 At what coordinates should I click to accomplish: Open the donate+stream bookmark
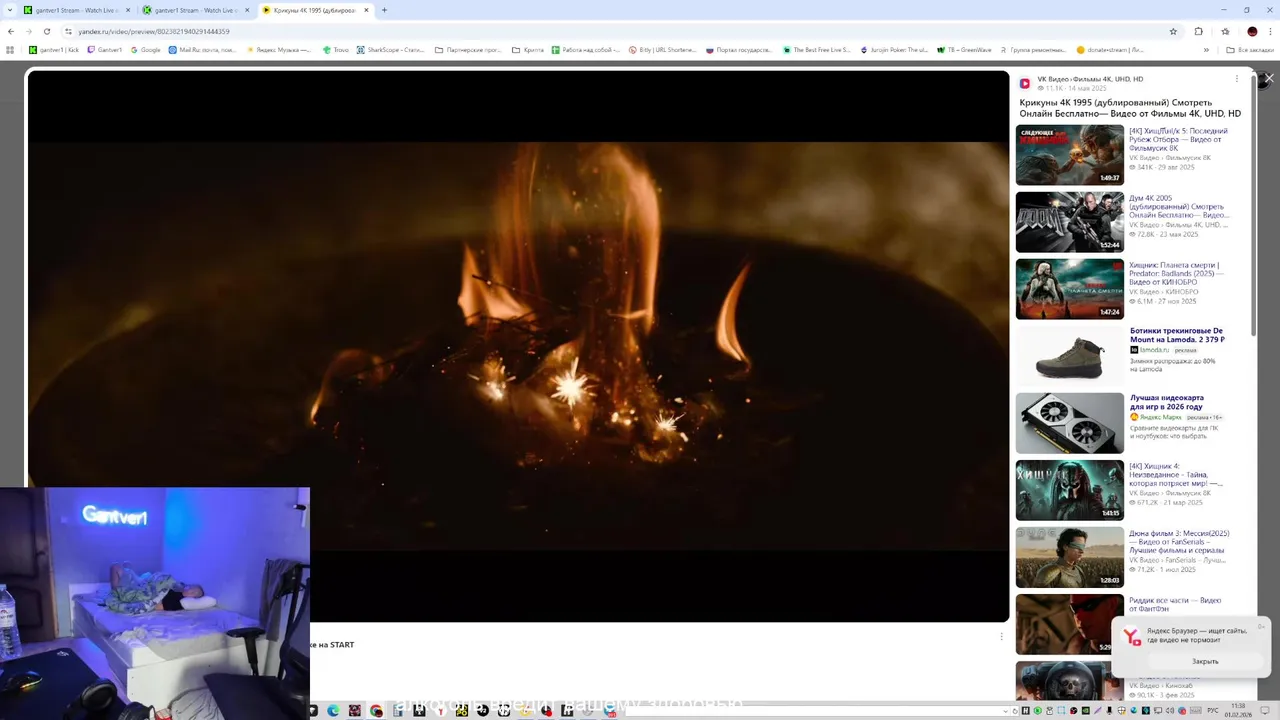[1110, 49]
